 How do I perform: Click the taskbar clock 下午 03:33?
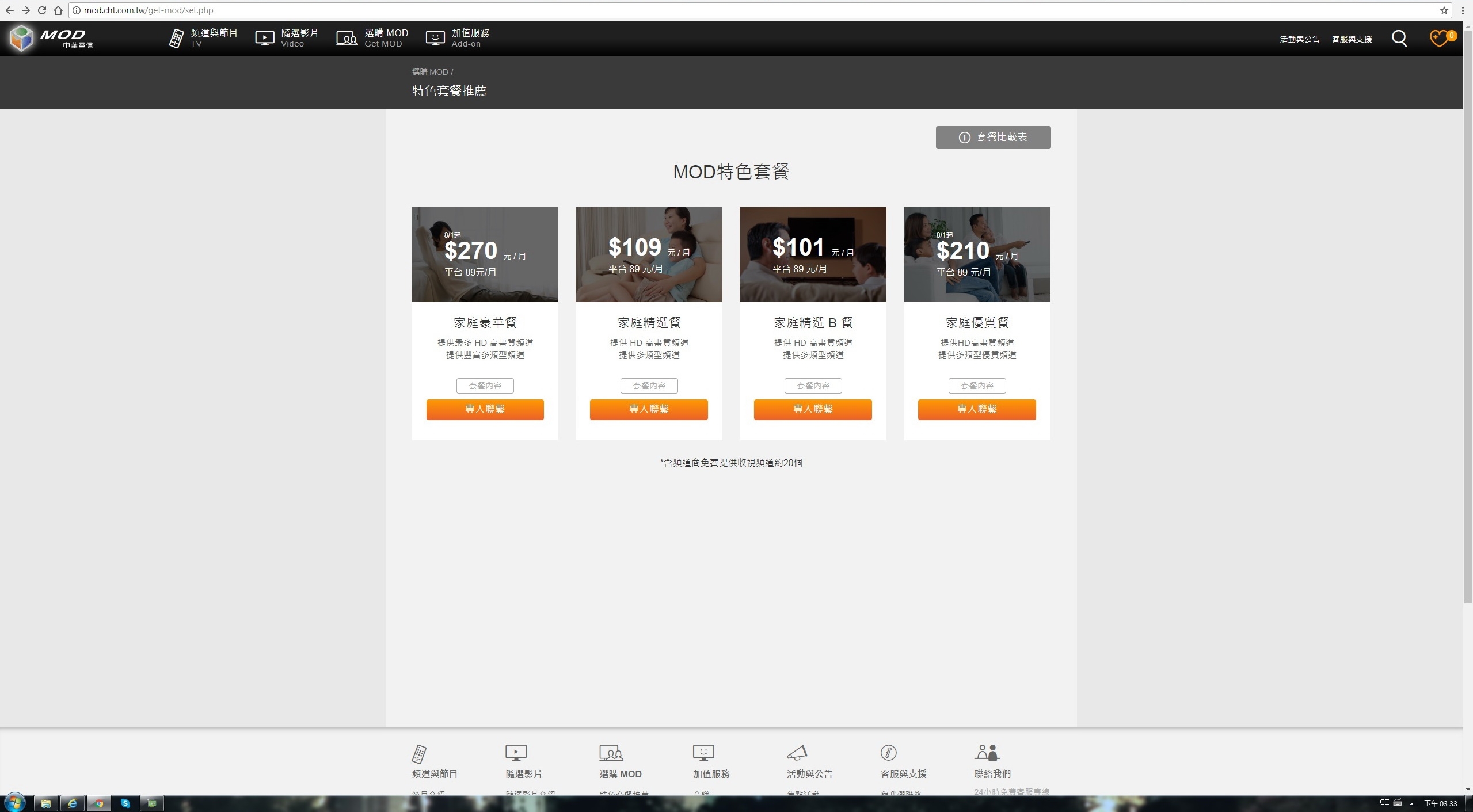click(1441, 803)
